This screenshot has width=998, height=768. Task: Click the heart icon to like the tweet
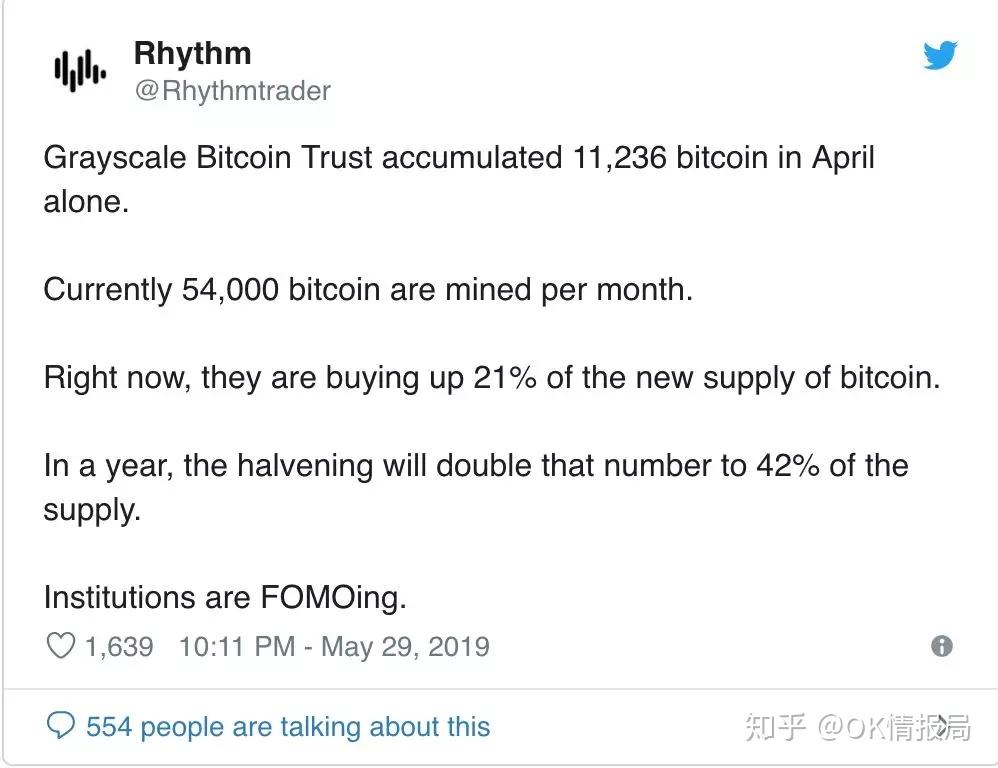tap(59, 645)
